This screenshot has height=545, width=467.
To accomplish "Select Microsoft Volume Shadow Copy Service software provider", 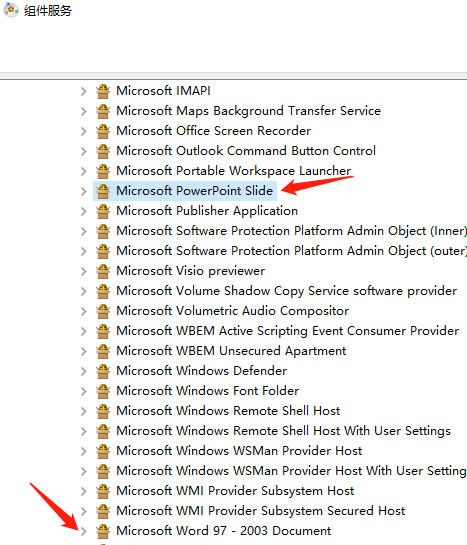I will pyautogui.click(x=286, y=291).
